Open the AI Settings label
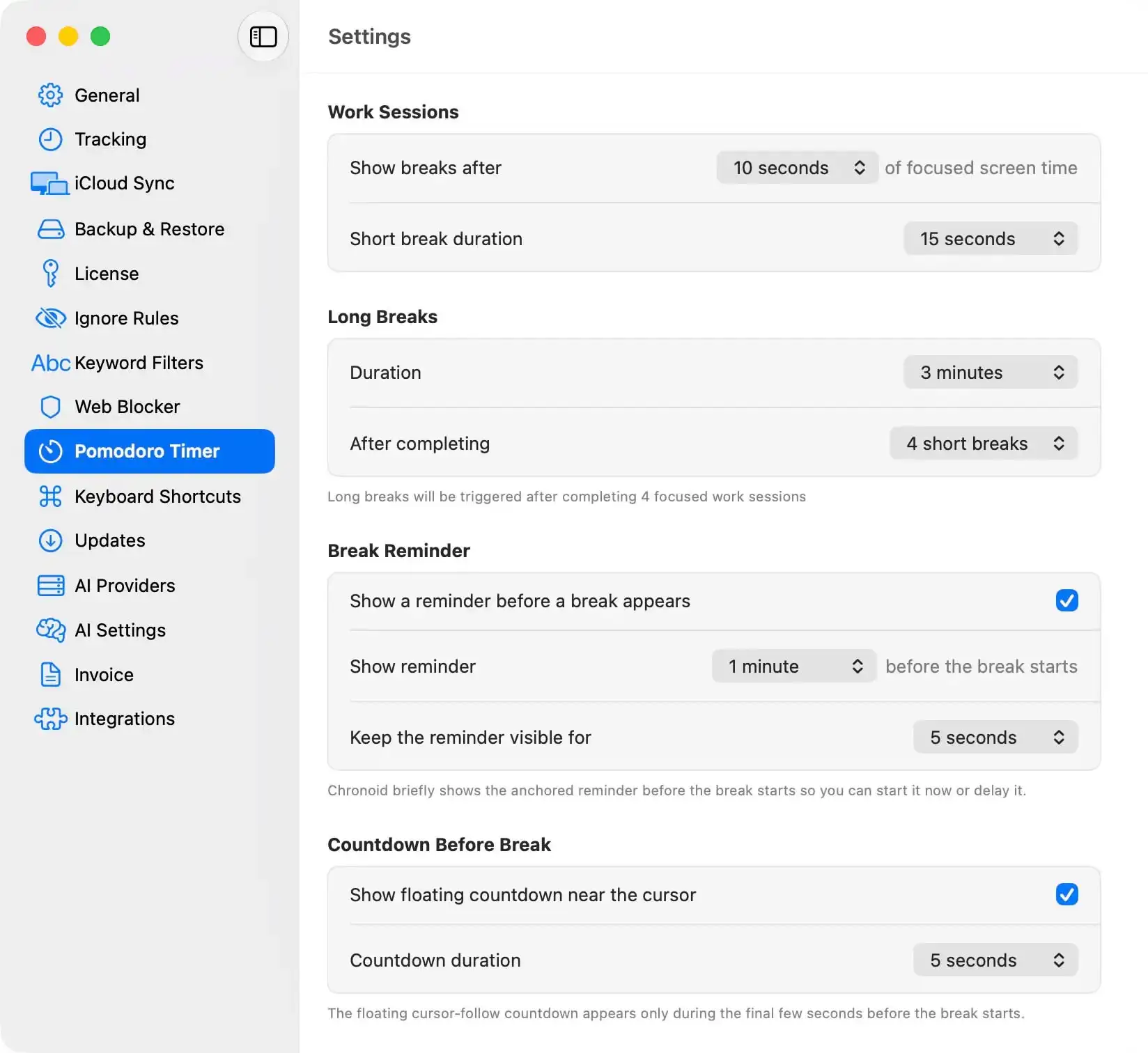 coord(120,630)
